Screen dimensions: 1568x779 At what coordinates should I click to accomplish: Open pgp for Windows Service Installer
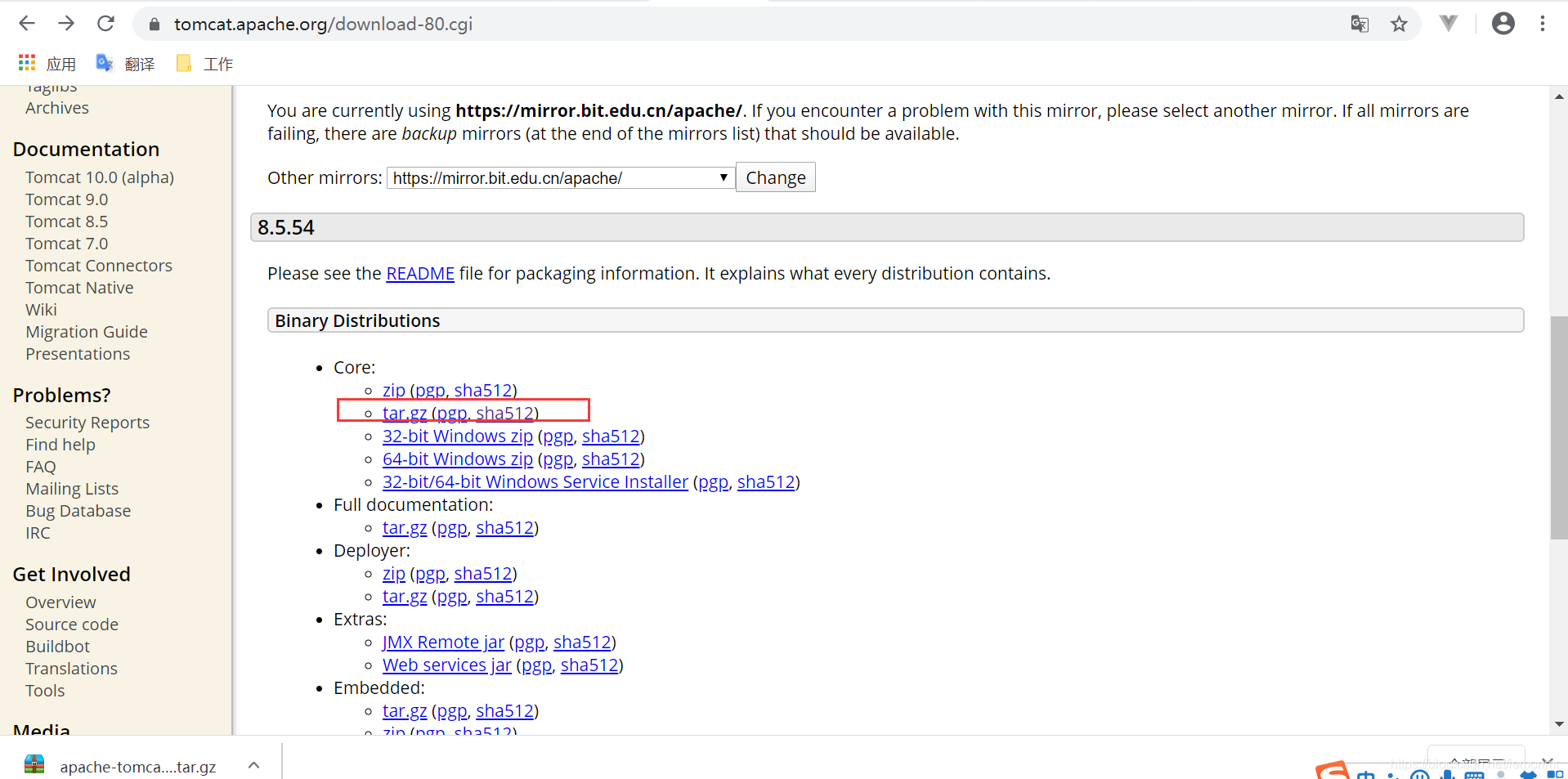pyautogui.click(x=713, y=481)
